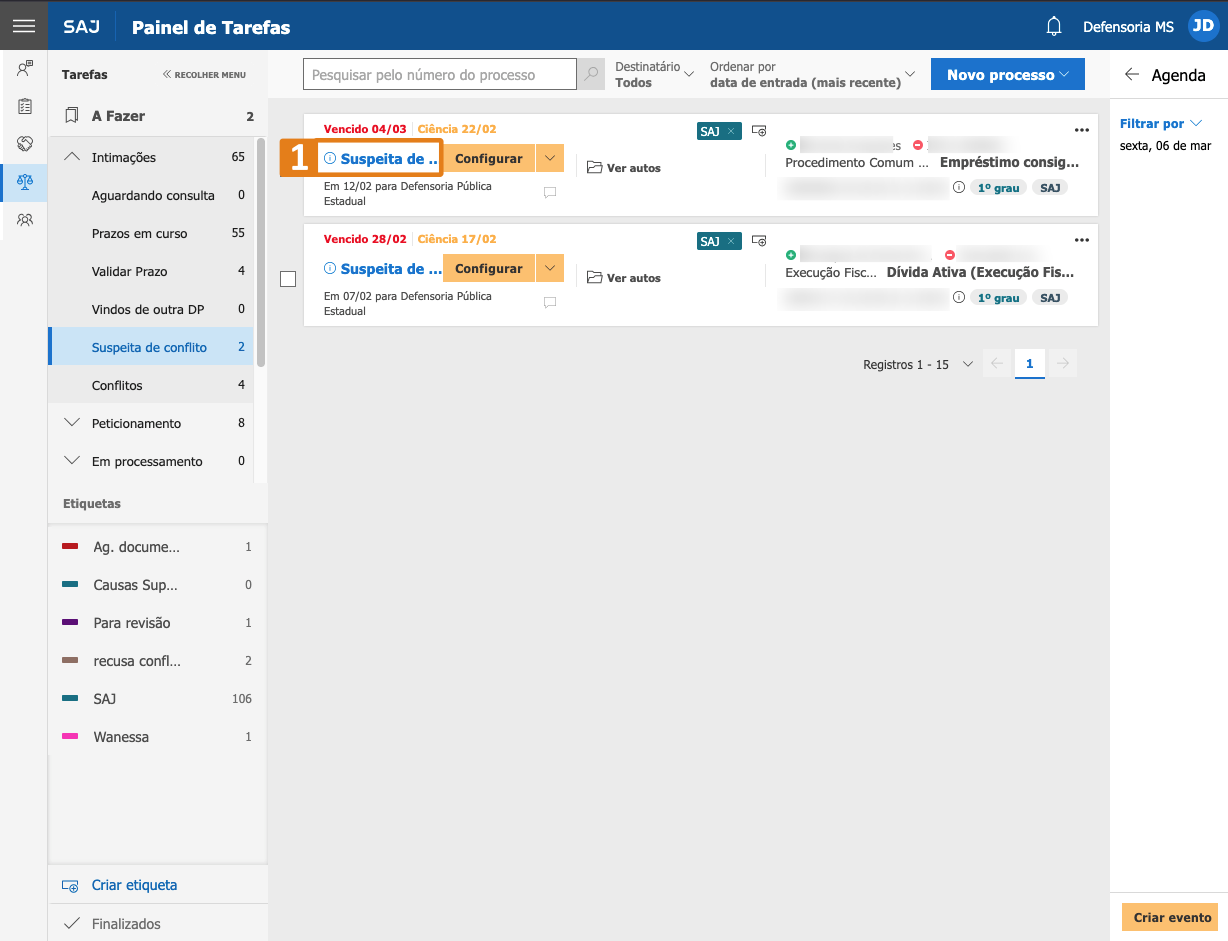Open Configurar dropdown arrow on second task
The image size is (1228, 941).
550,268
